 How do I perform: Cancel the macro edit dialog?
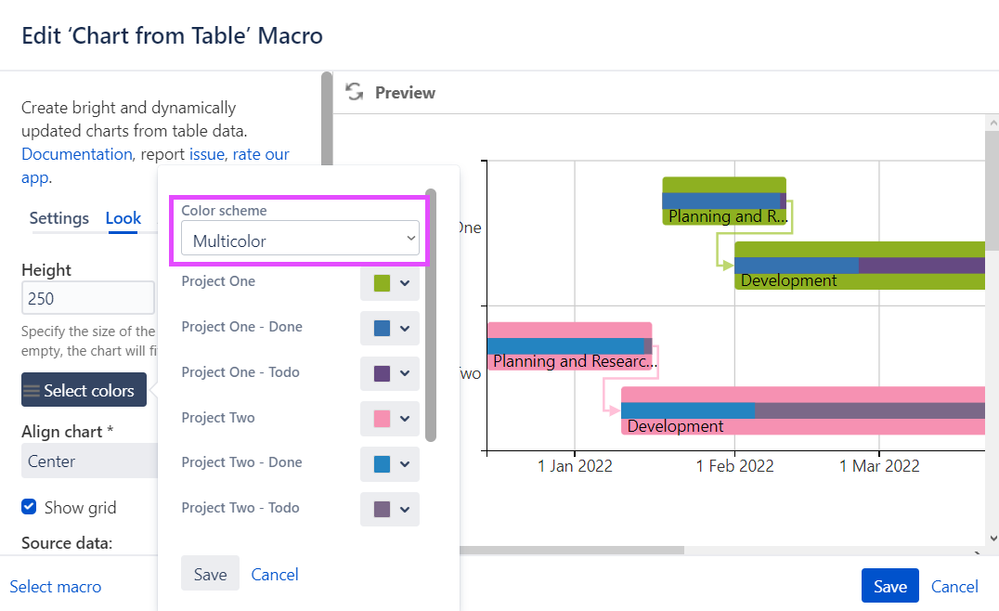954,586
